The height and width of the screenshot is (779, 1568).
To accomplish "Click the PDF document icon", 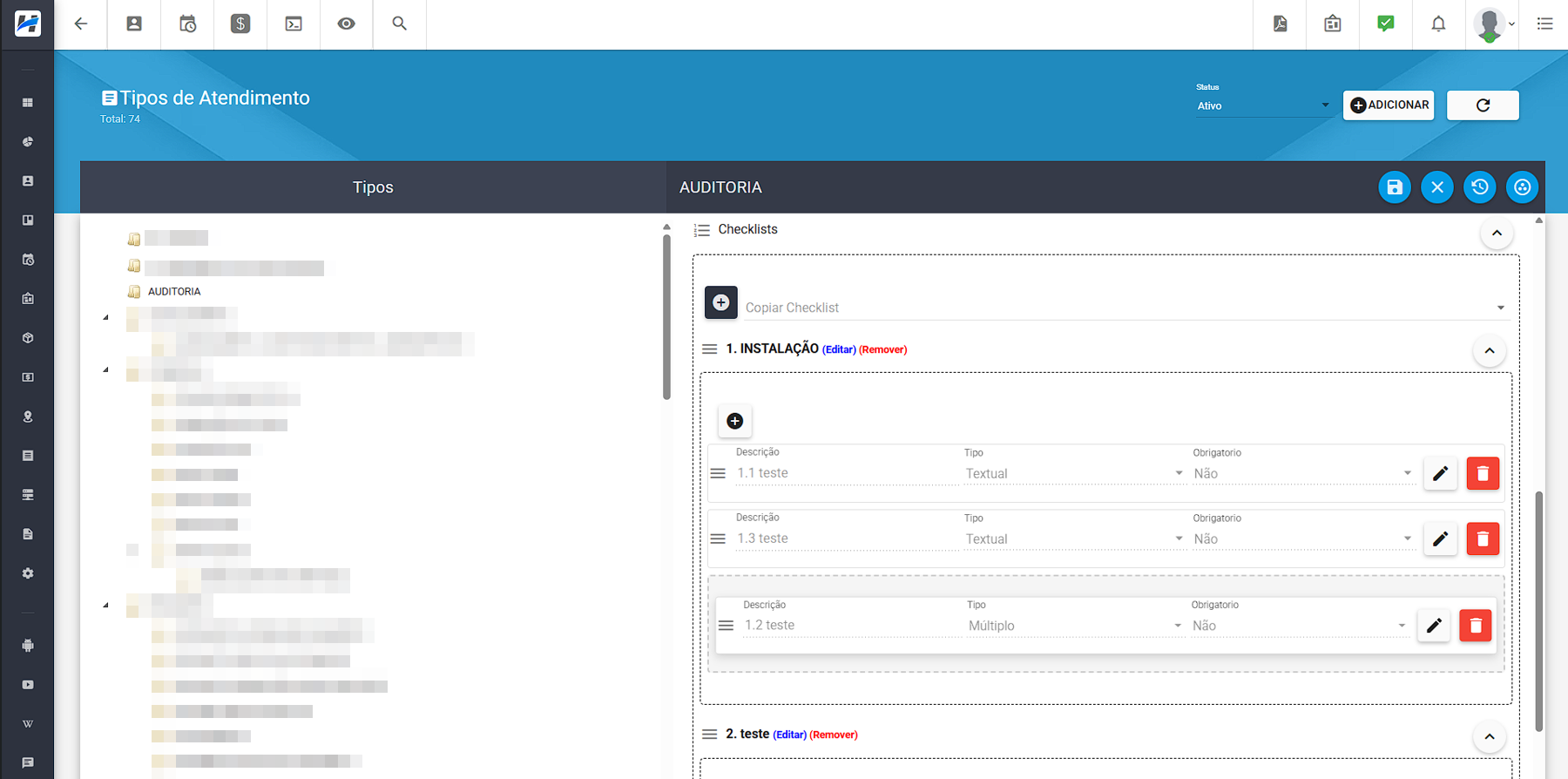I will point(1280,24).
